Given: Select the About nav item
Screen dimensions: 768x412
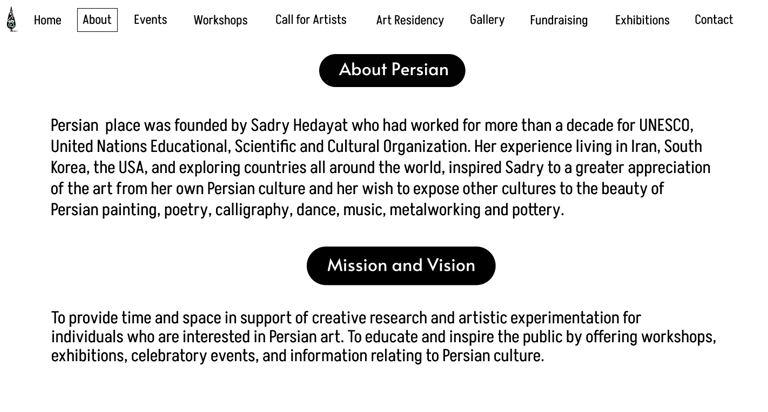Looking at the screenshot, I should click(x=97, y=20).
